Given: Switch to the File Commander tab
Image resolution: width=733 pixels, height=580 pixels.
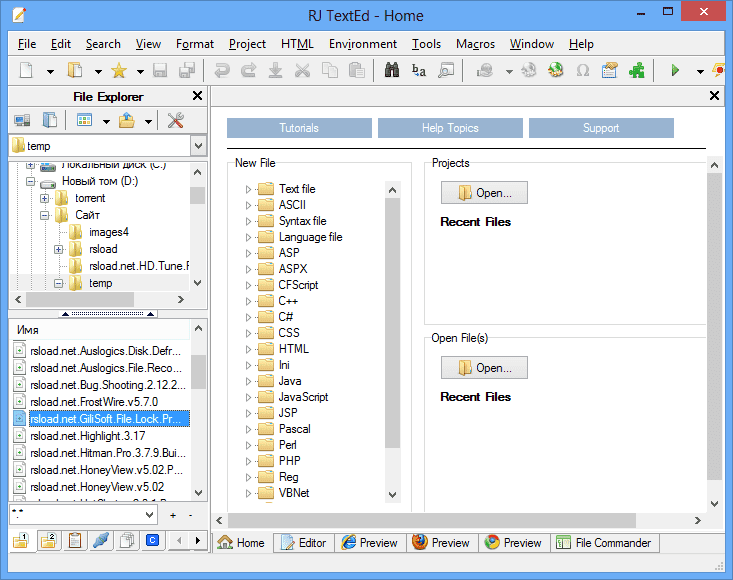Looking at the screenshot, I should [605, 543].
